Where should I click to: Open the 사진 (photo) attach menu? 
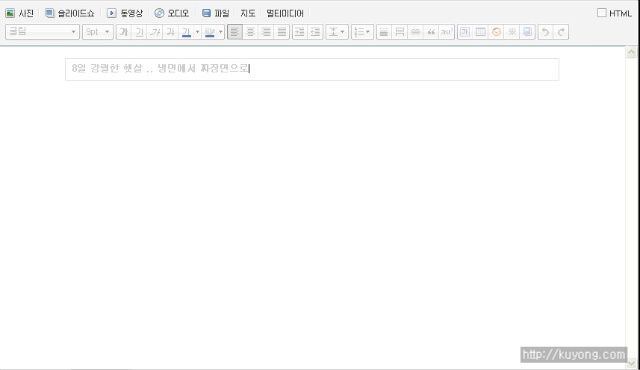point(19,13)
